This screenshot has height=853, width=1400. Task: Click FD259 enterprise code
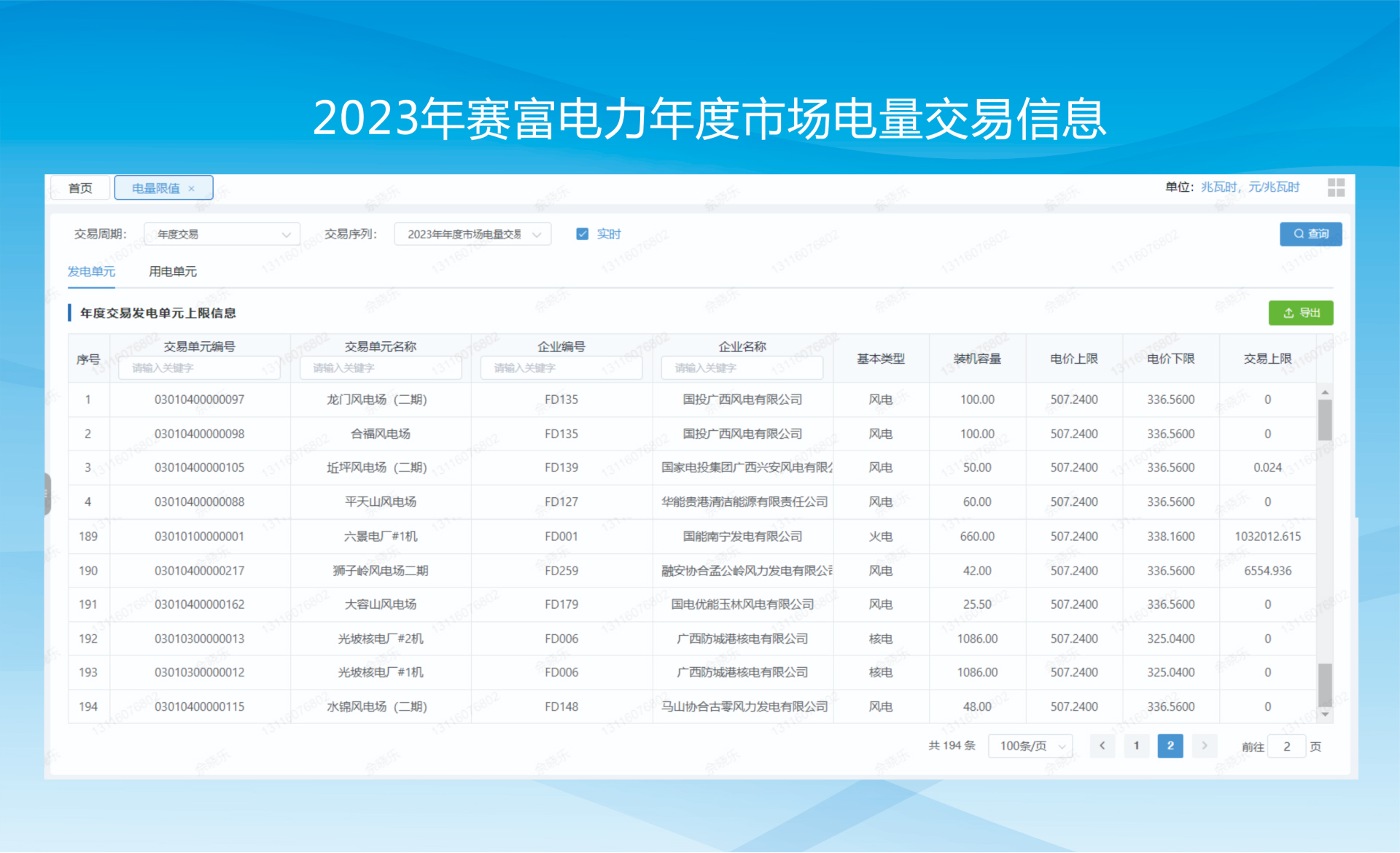pyautogui.click(x=561, y=571)
